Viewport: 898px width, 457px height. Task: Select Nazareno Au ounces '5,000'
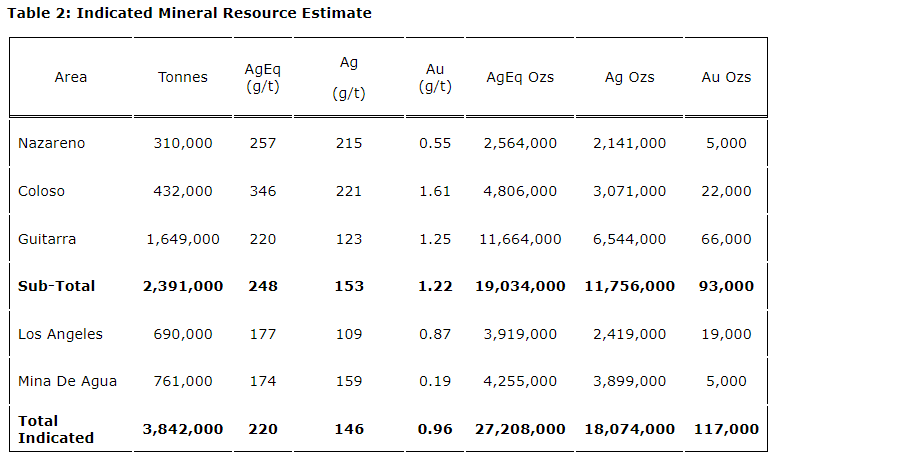(x=726, y=143)
